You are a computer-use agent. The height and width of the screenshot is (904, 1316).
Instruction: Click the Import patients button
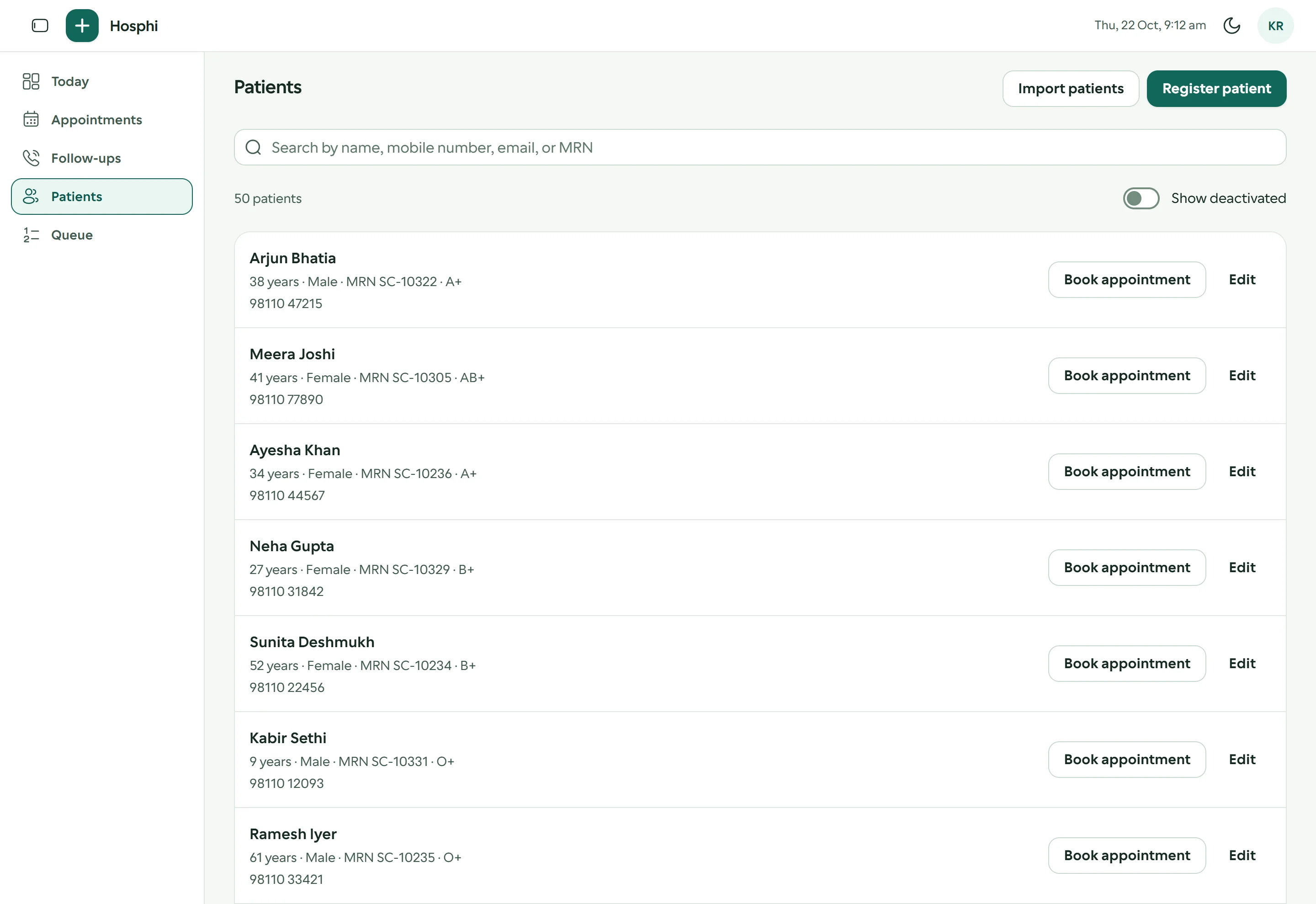[1070, 88]
